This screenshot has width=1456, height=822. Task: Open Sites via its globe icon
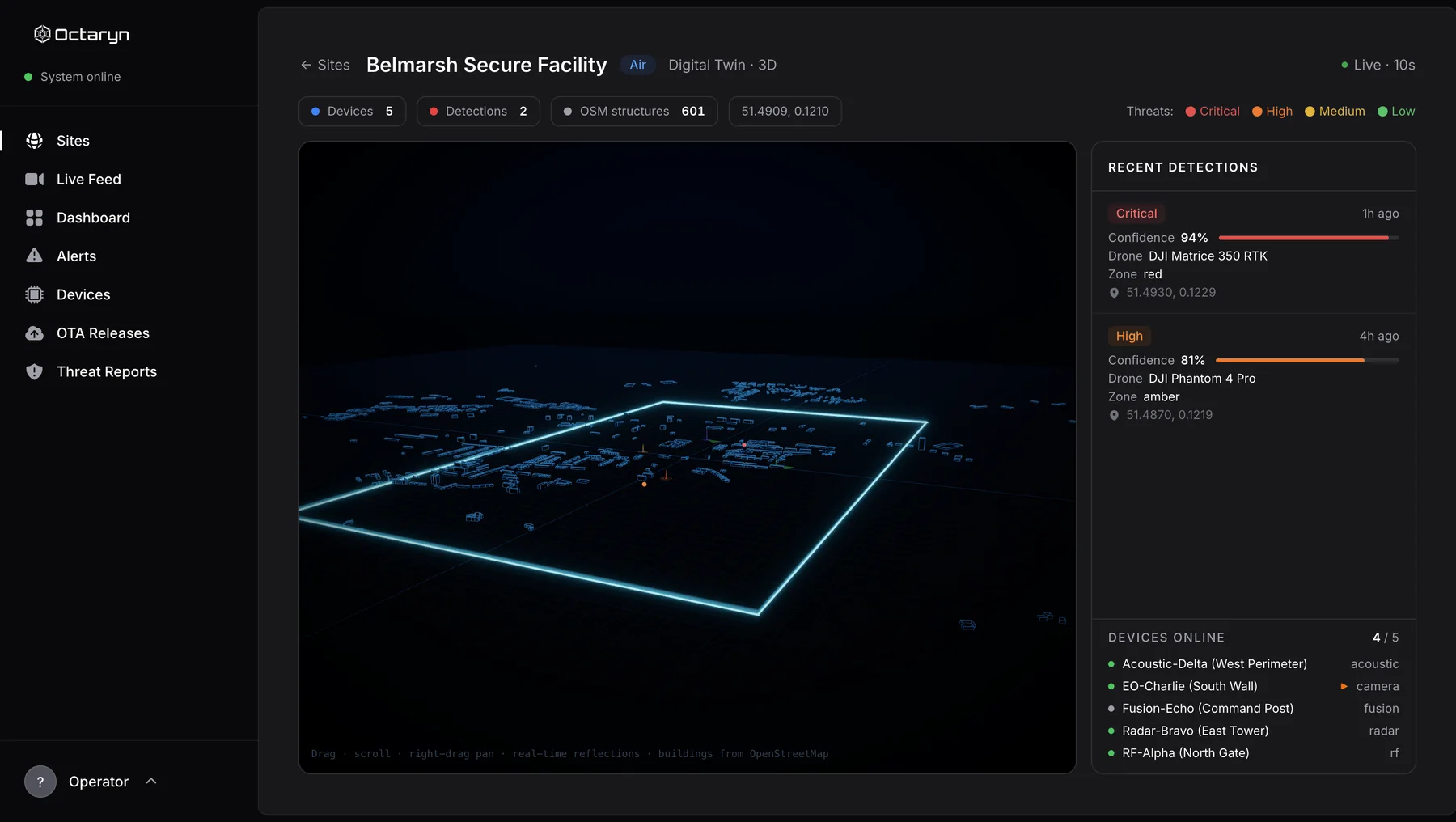[34, 141]
